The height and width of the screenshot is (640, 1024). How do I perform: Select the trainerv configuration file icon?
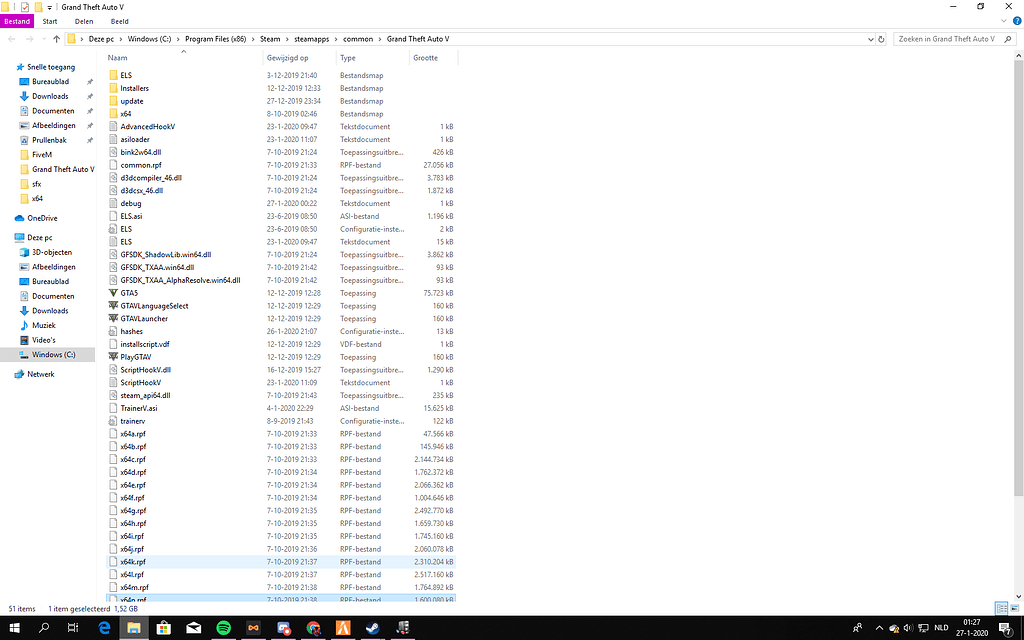(x=114, y=421)
